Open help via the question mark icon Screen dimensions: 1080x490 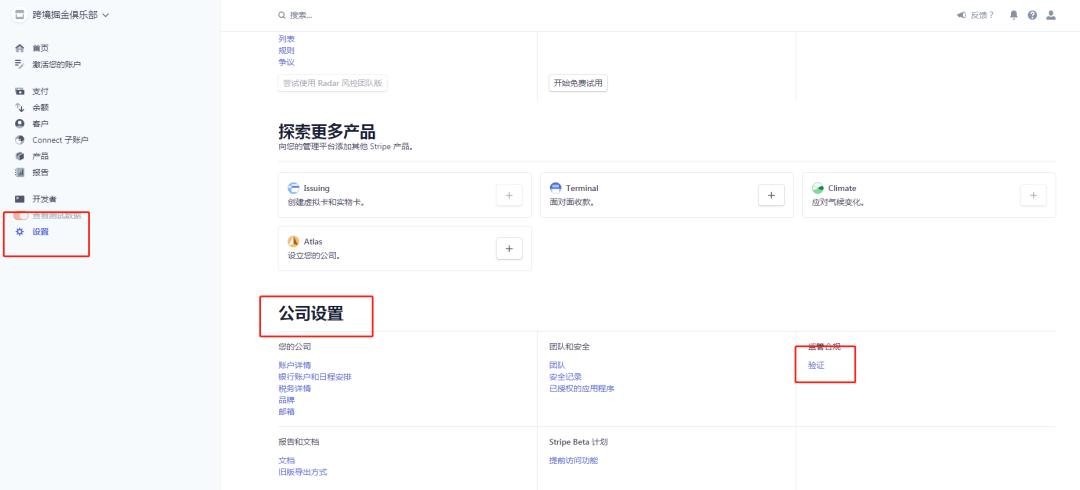point(1032,15)
